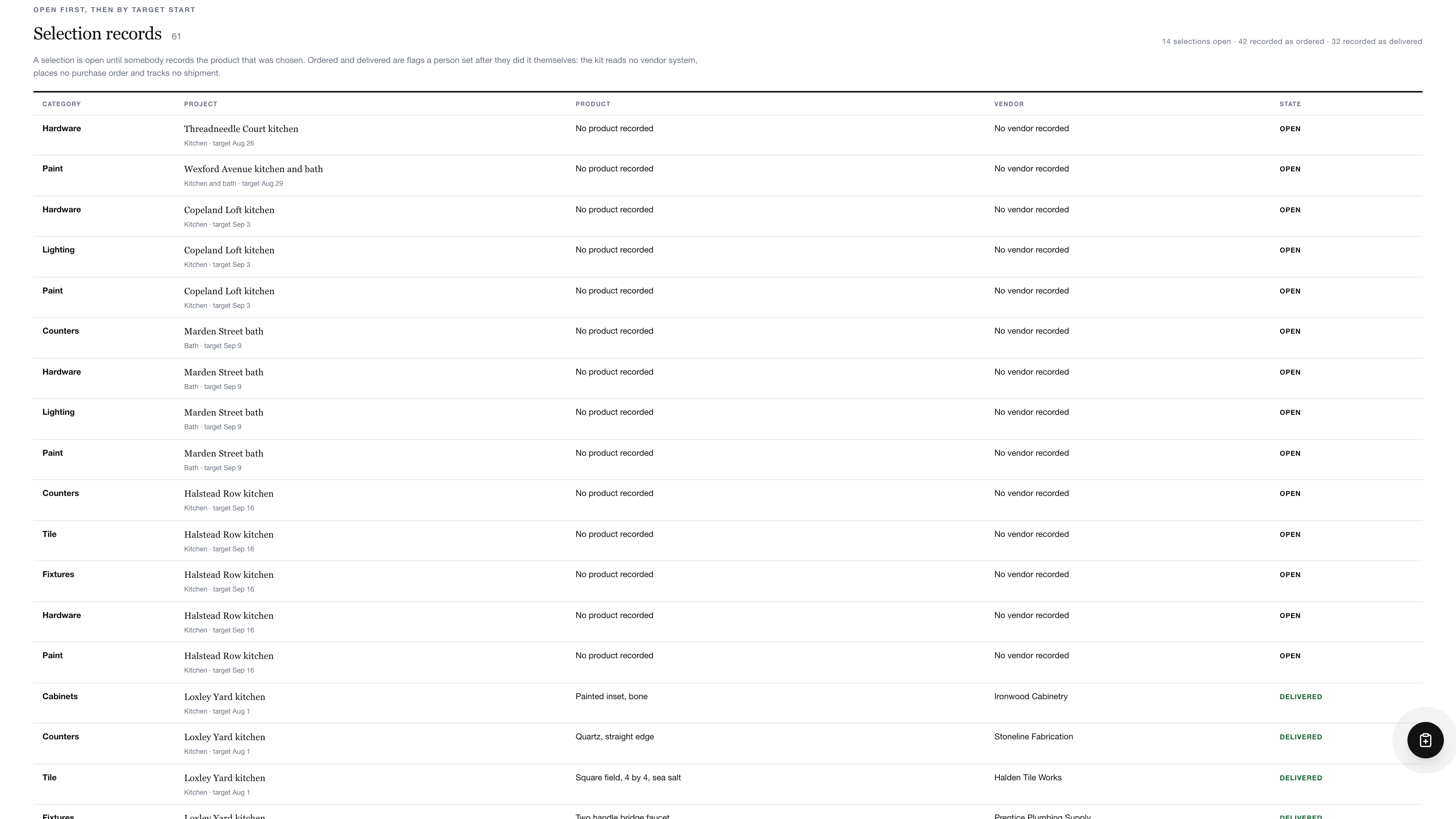Select Counters category in Halstead Row row
1456x819 pixels.
(61, 493)
